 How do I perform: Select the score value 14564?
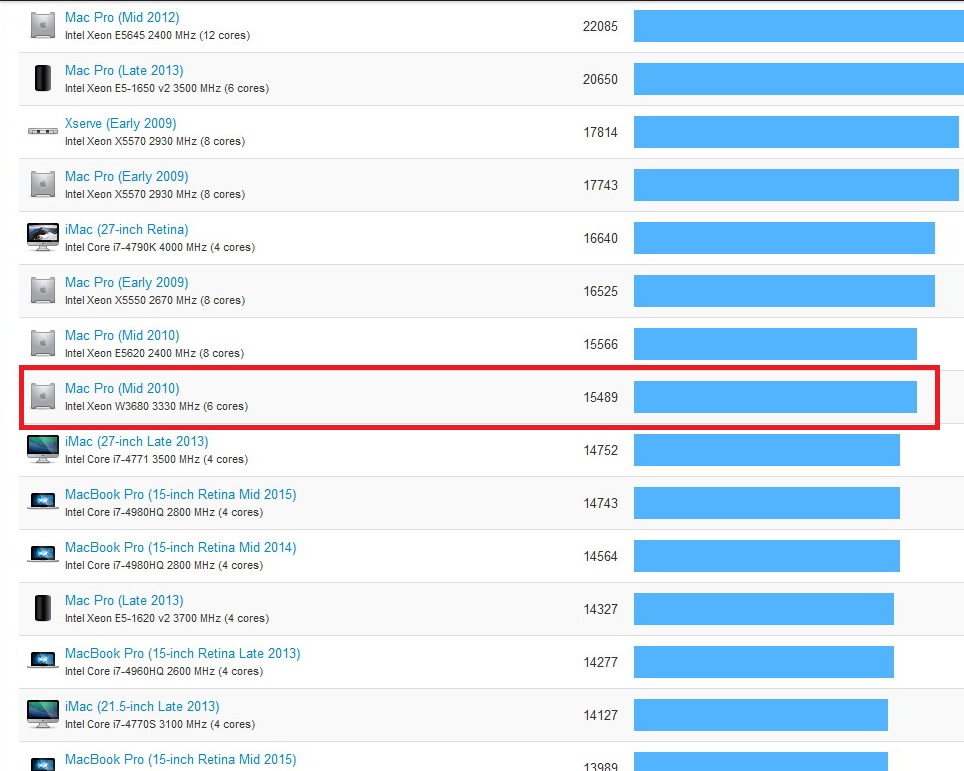pos(600,556)
